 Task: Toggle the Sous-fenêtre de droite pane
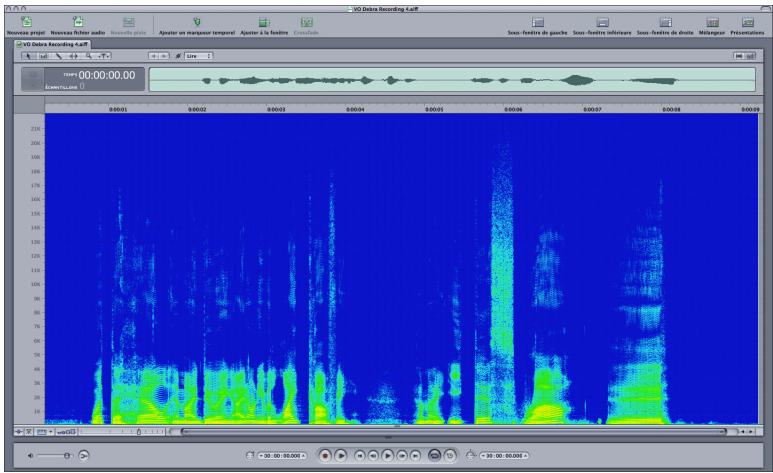665,22
